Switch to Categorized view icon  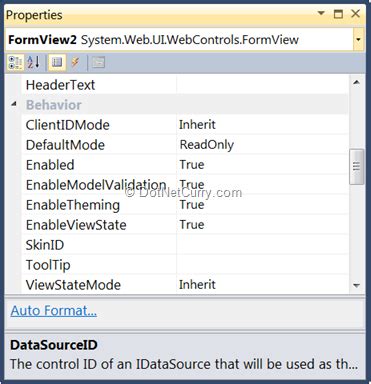pos(15,62)
